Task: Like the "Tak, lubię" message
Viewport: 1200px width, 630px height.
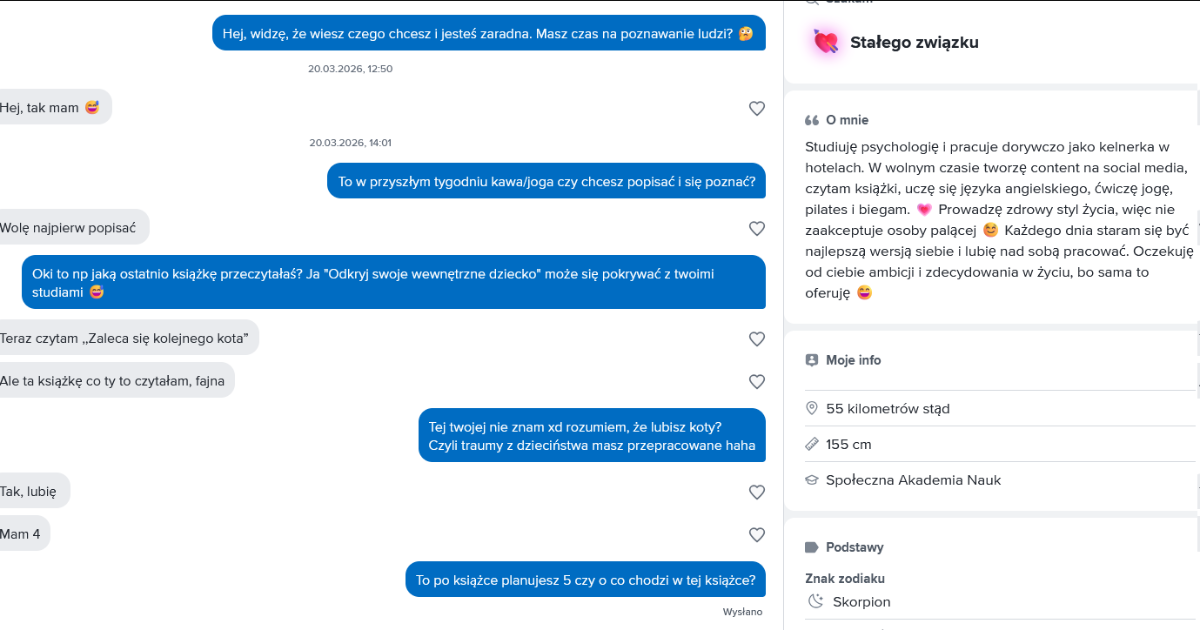Action: (x=757, y=492)
